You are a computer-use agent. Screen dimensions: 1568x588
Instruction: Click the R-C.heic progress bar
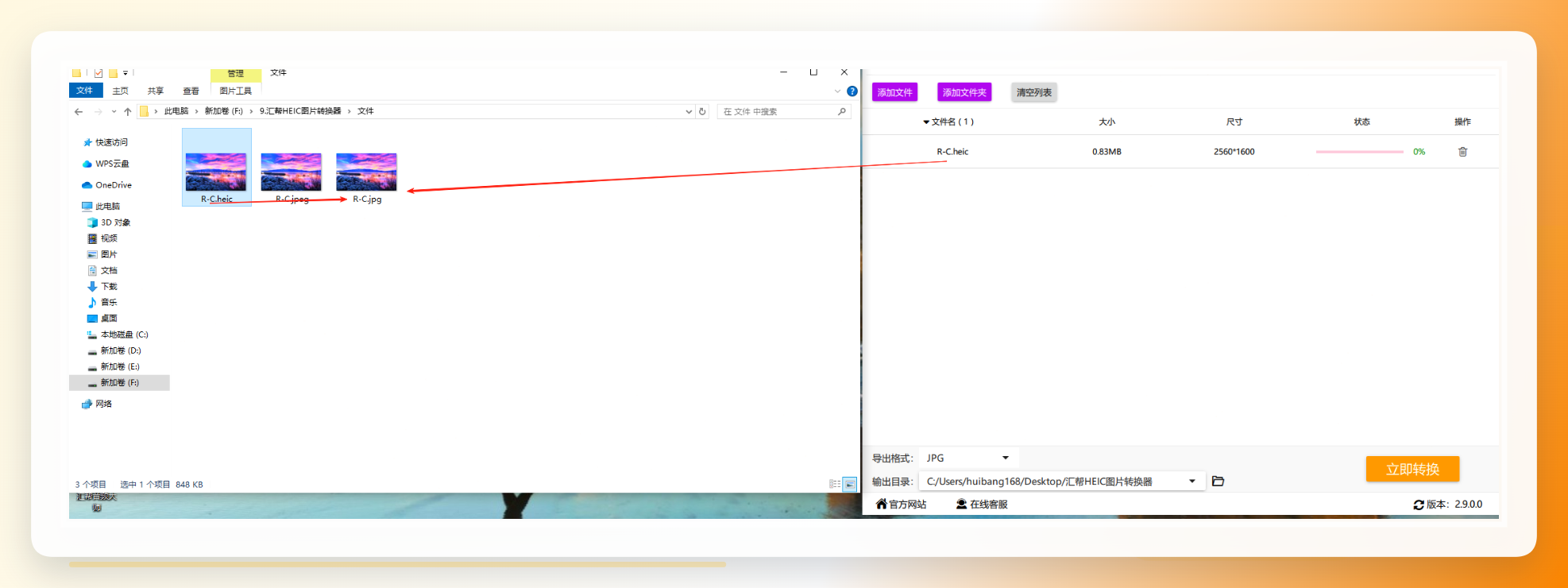[x=1359, y=152]
